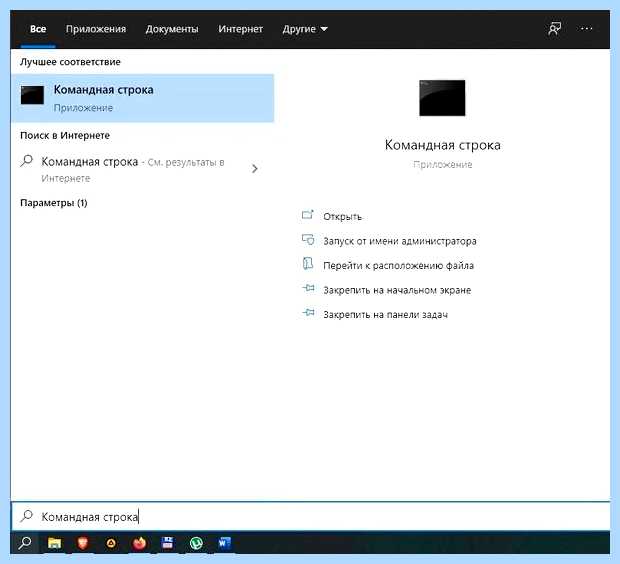Launch uTorrent from the taskbar

click(x=196, y=543)
